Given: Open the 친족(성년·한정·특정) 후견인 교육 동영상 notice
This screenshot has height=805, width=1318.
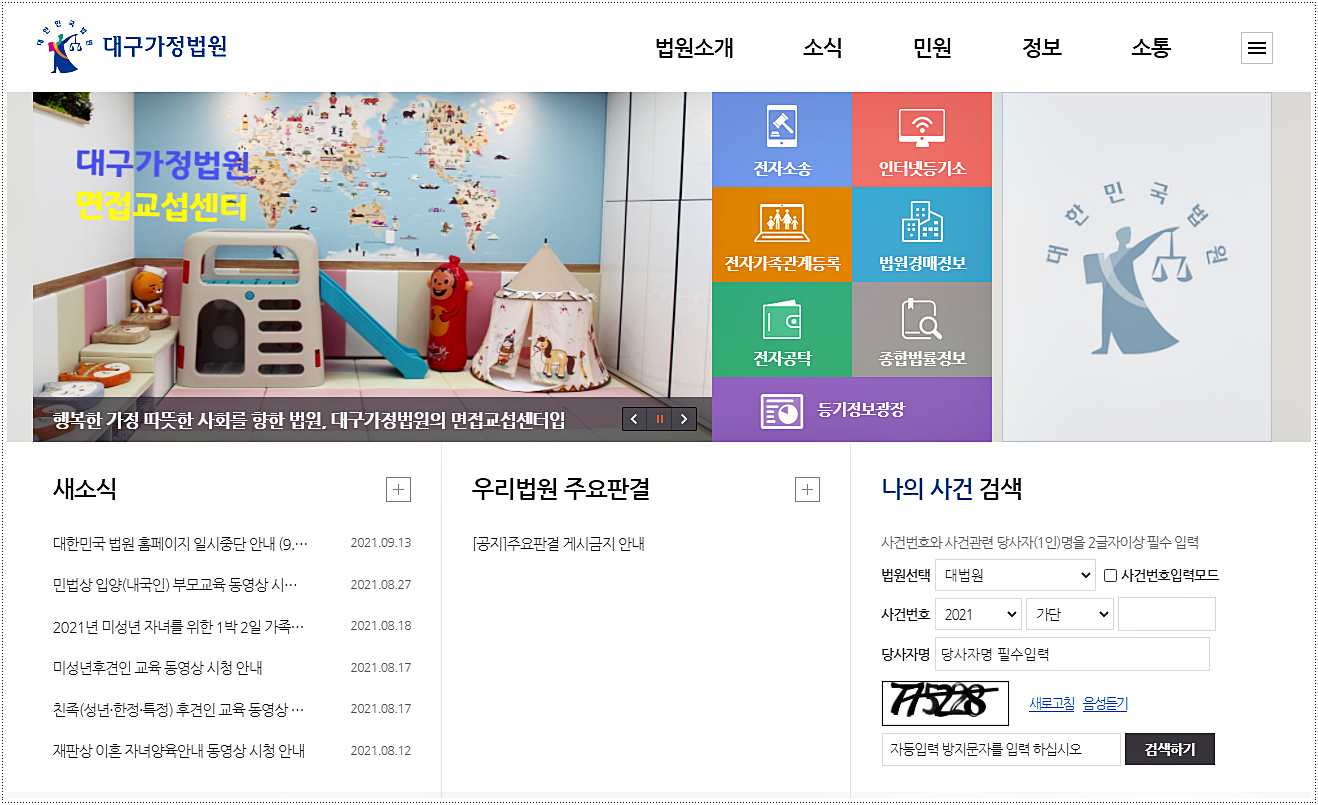Looking at the screenshot, I should click(x=179, y=710).
